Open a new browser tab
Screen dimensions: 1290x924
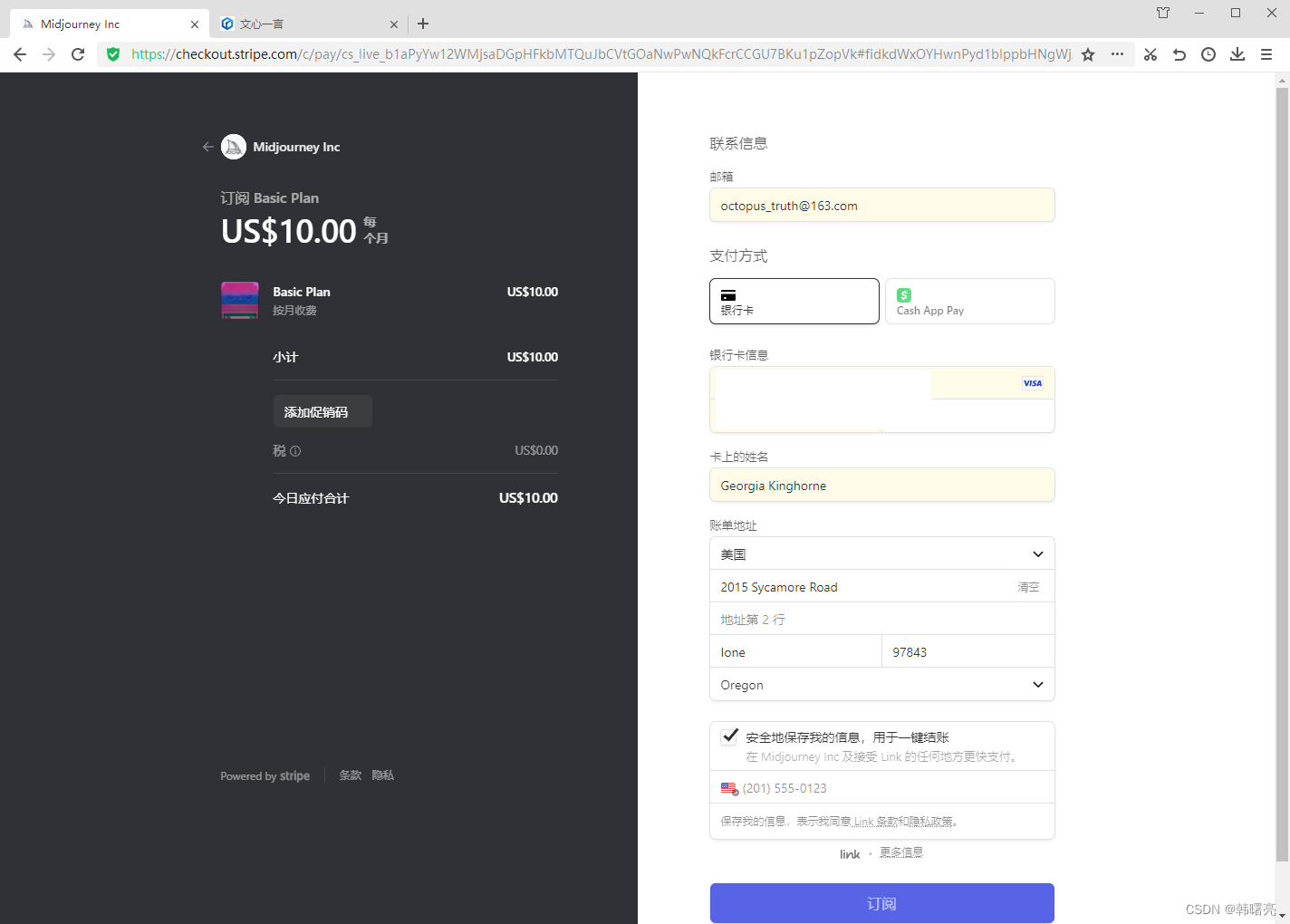[423, 24]
